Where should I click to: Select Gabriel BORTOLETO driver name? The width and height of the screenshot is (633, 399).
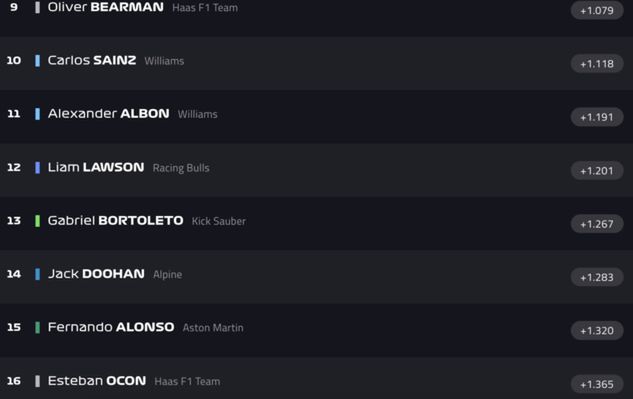tap(115, 220)
